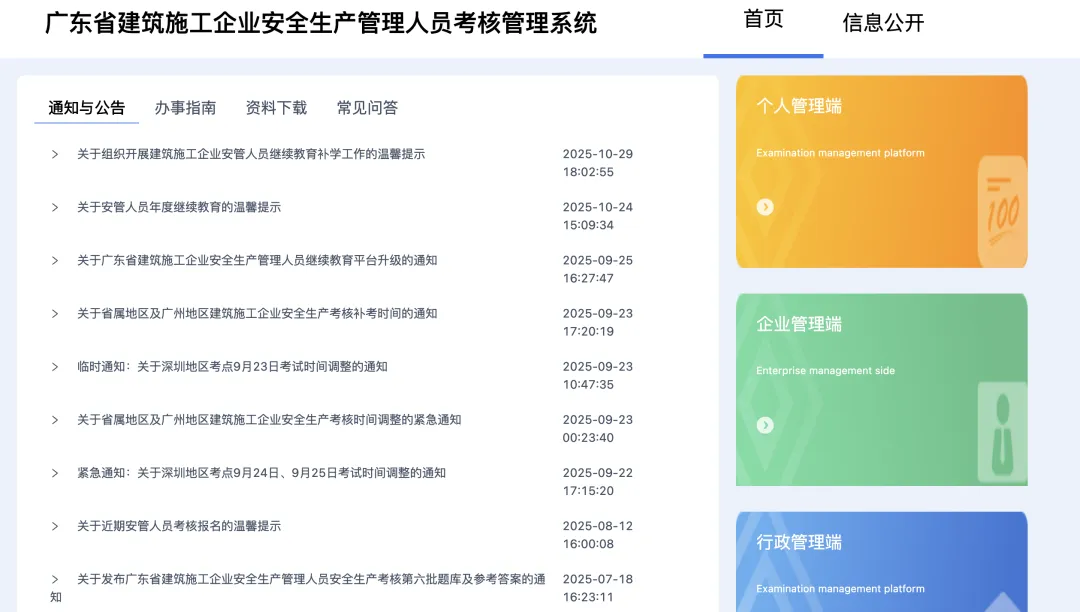Click date 2025-07-18 16:23:11

598,588
